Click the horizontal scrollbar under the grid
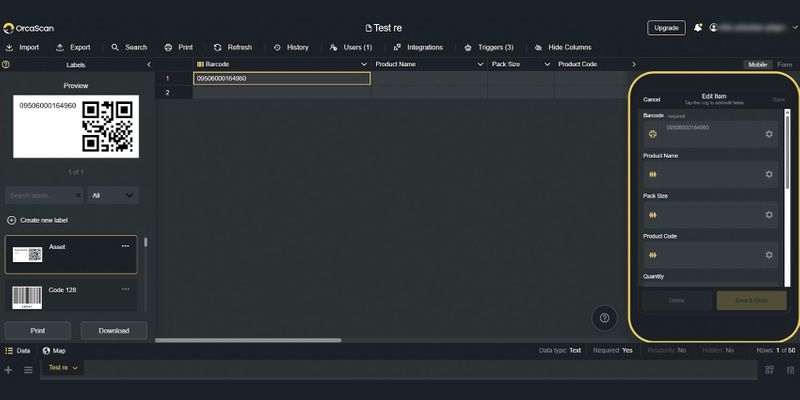This screenshot has width=800, height=400. [x=250, y=341]
